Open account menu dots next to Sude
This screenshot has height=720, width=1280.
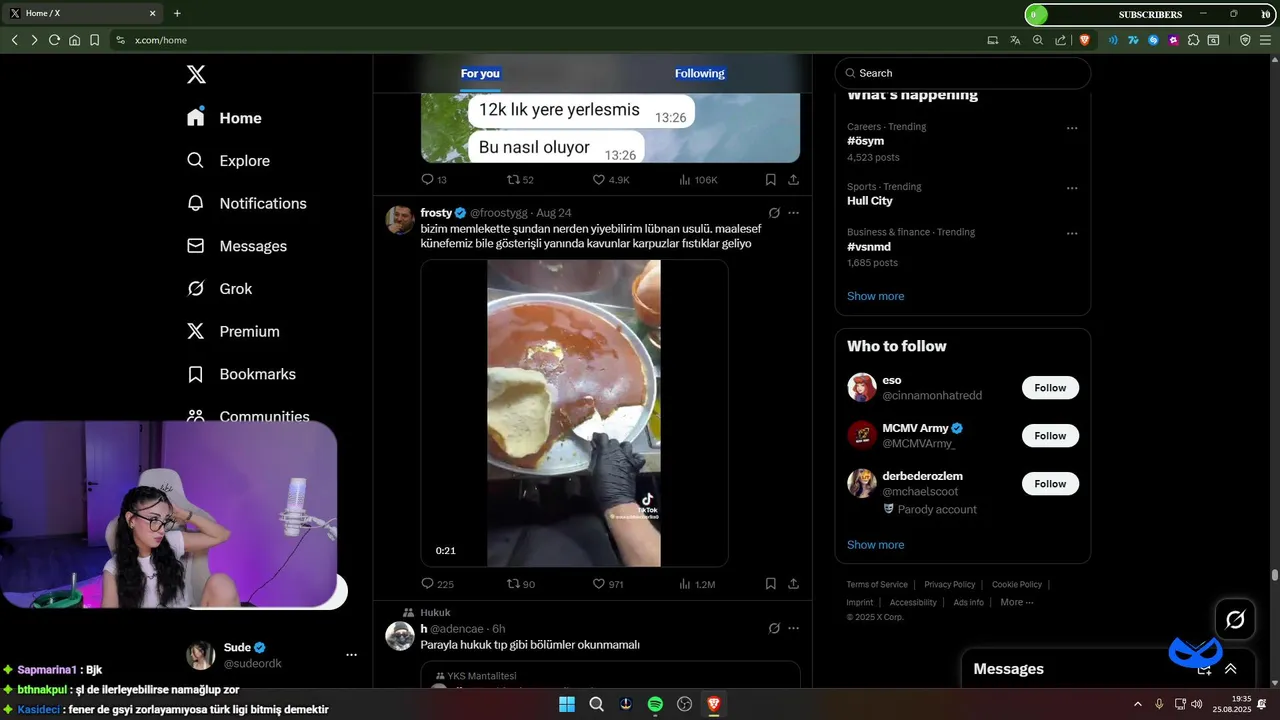point(351,655)
